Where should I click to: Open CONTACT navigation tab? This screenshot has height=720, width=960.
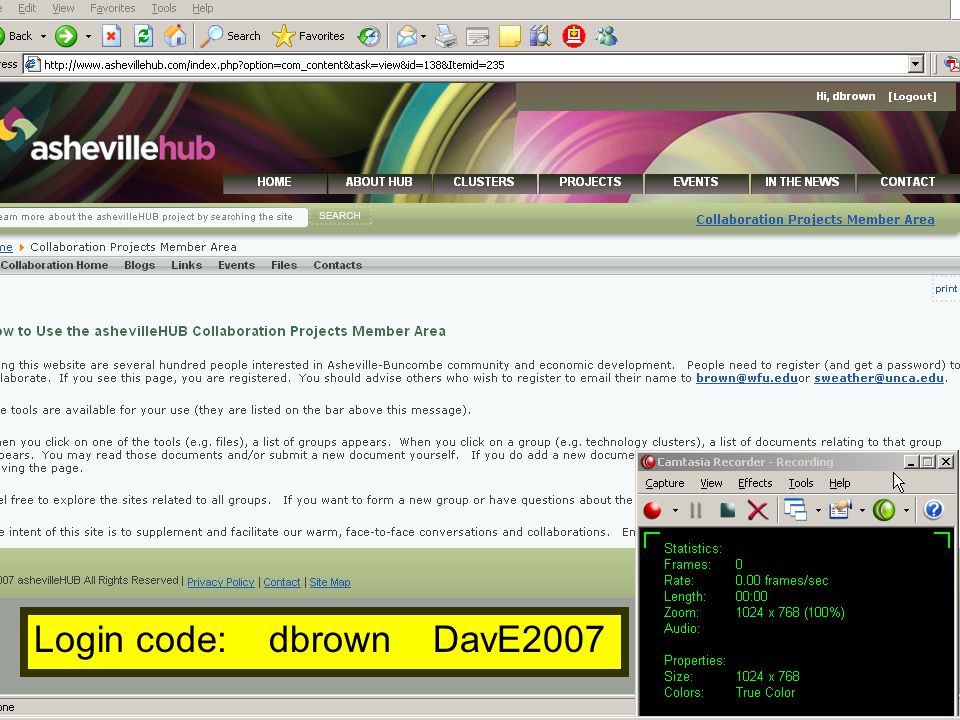pyautogui.click(x=907, y=182)
